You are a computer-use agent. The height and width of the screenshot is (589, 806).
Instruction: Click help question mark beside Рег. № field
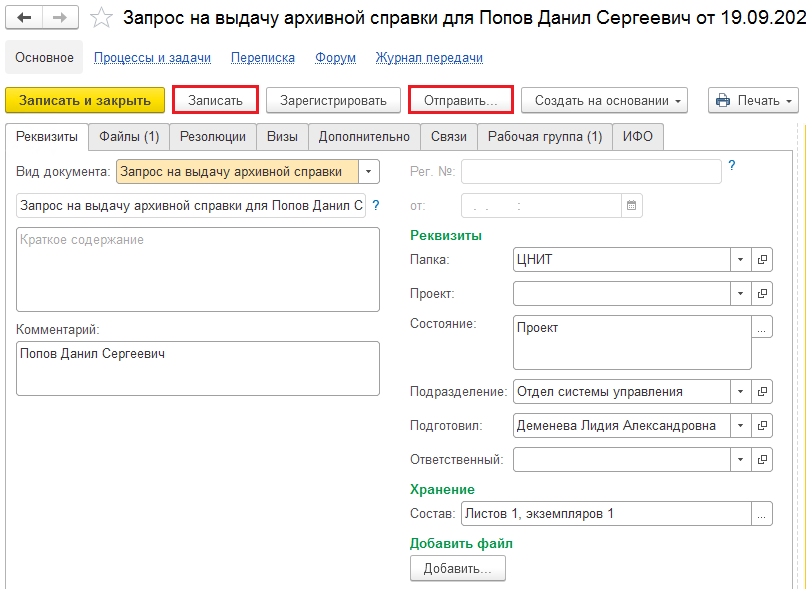point(732,165)
